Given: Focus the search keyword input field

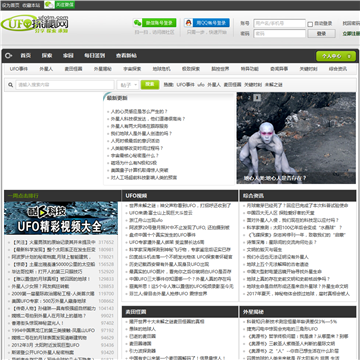Looking at the screenshot, I should [x=65, y=85].
